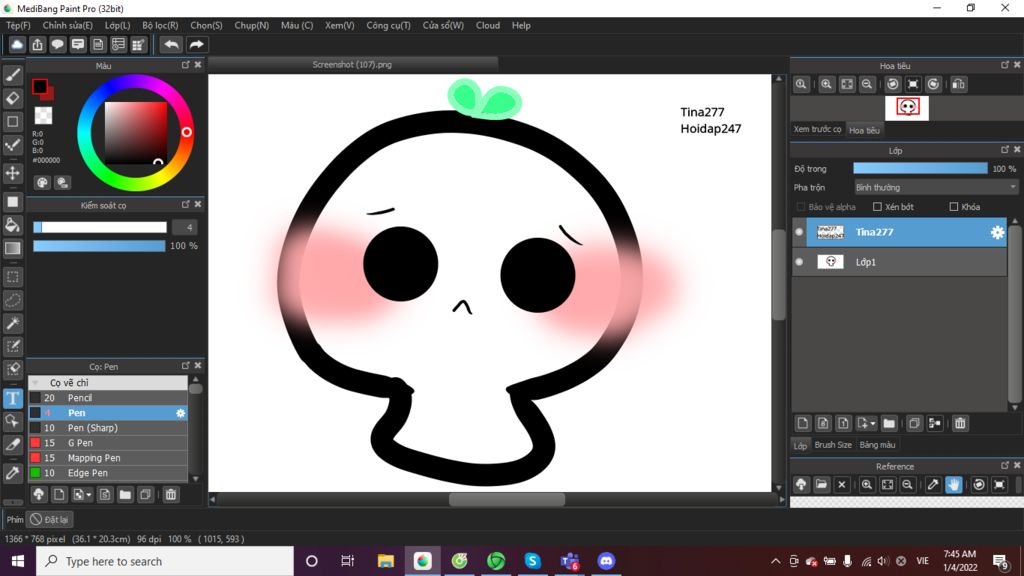
Task: Open the add-brush dropdown arrow
Action: click(88, 495)
